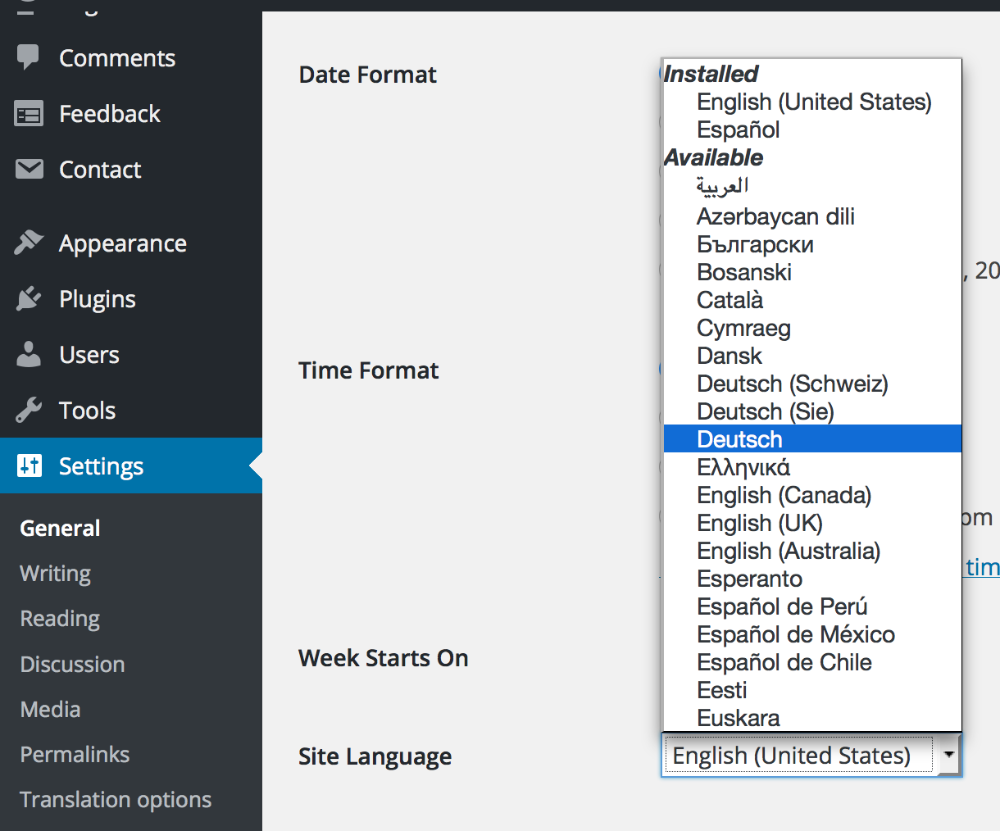Screen dimensions: 1000x831
Task: Click the Feedback form icon
Action: pos(29,114)
